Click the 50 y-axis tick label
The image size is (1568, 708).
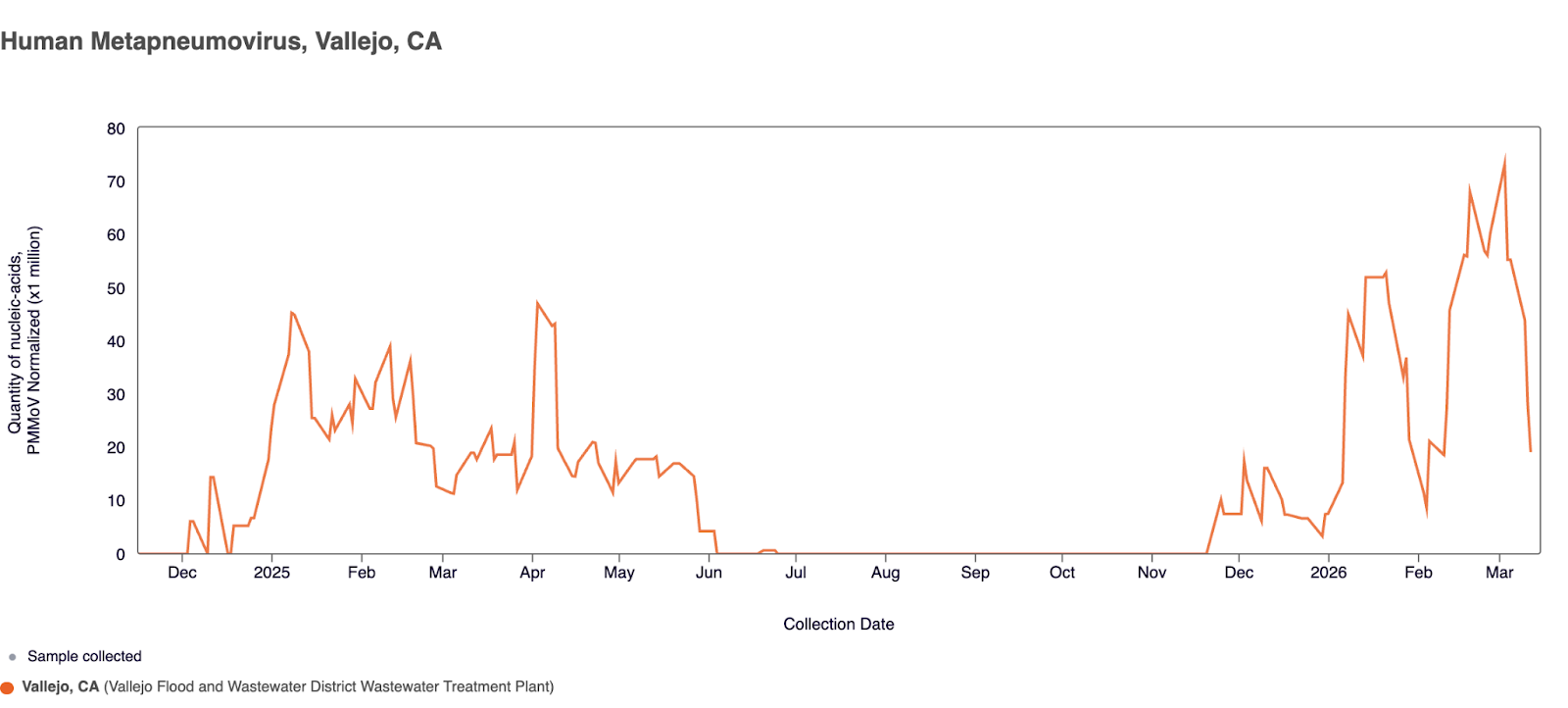(117, 289)
